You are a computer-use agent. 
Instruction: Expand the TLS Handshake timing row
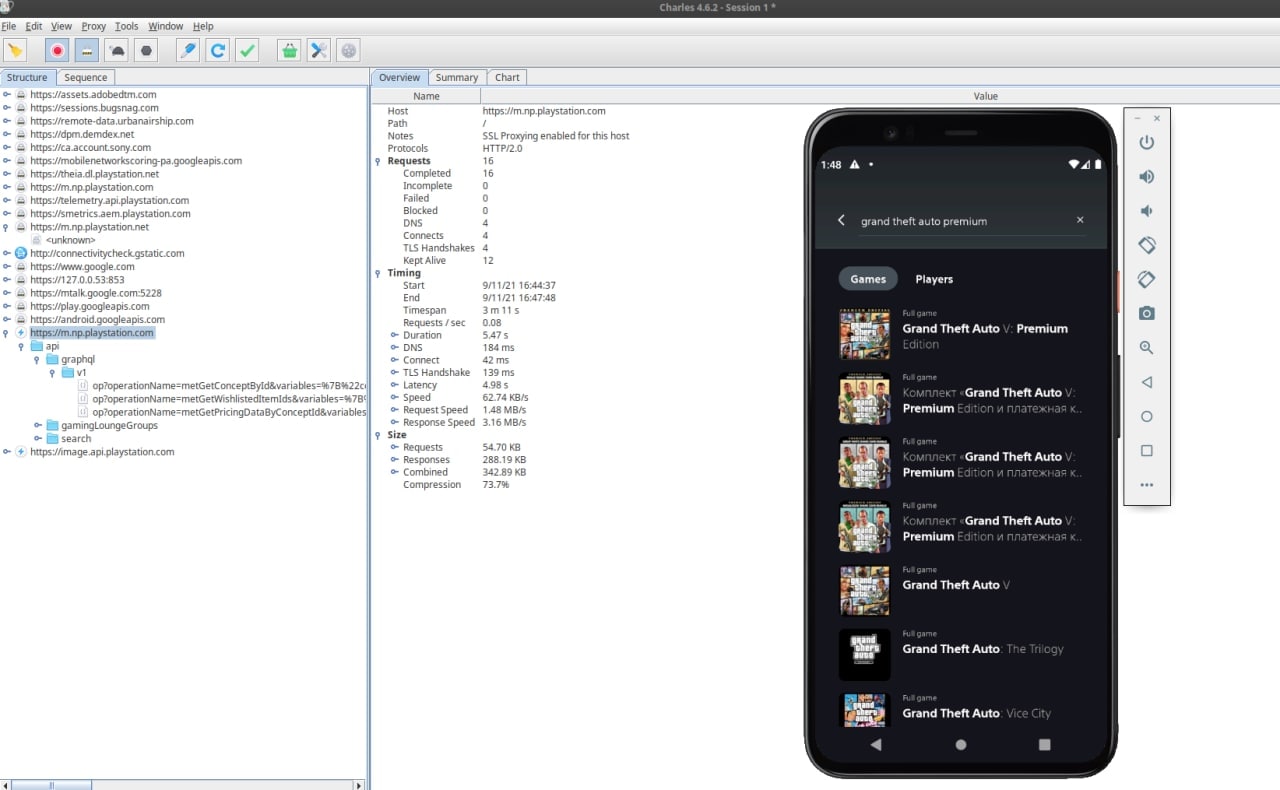(394, 372)
